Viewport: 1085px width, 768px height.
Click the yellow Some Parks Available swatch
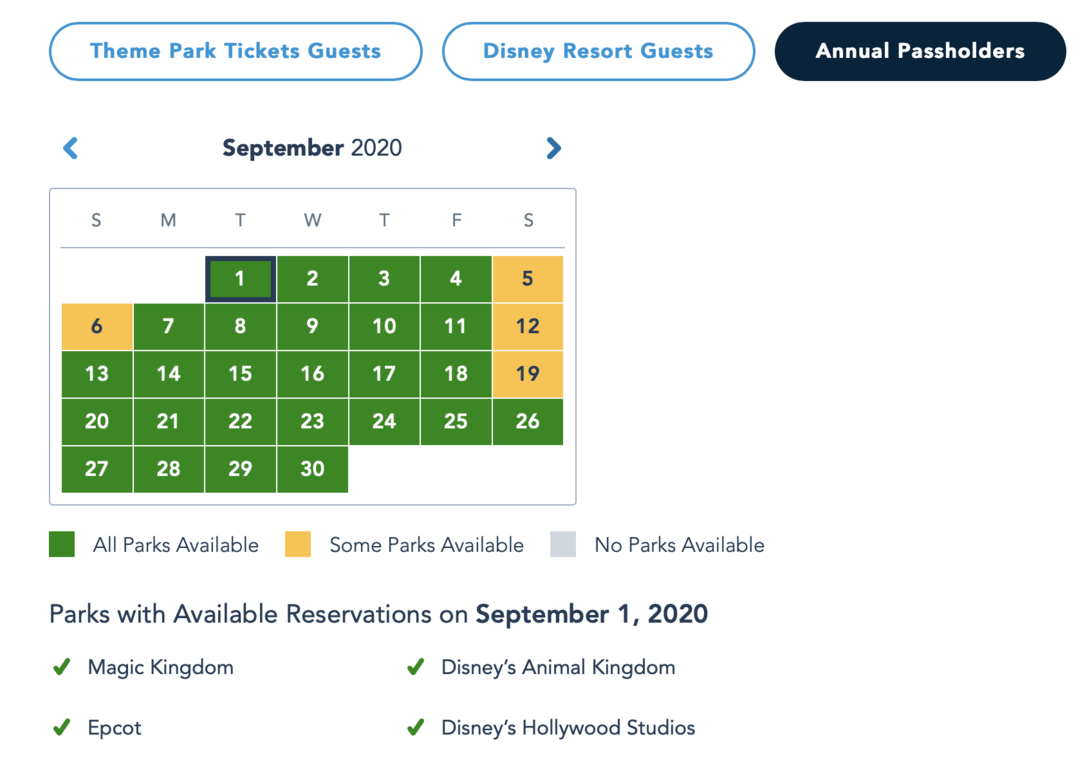(x=298, y=545)
